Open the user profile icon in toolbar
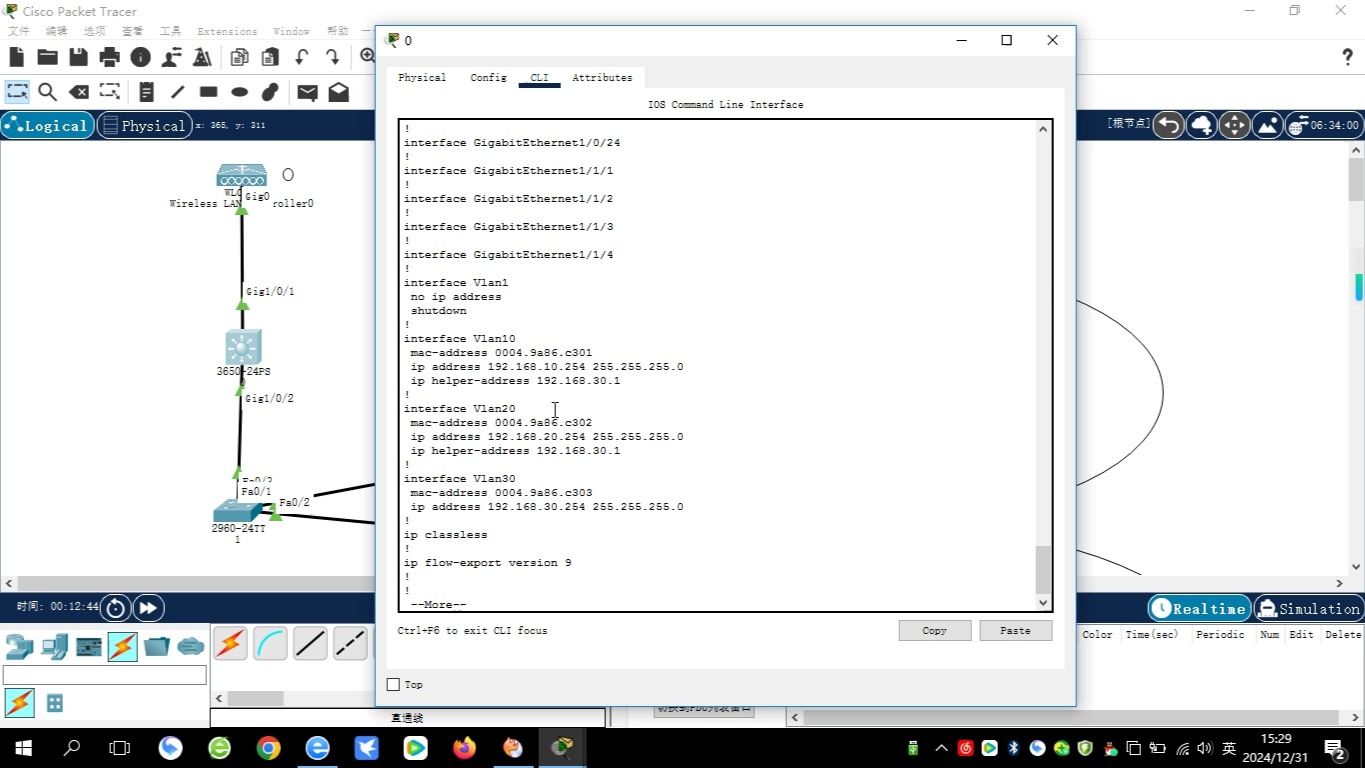The image size is (1365, 768). [172, 57]
